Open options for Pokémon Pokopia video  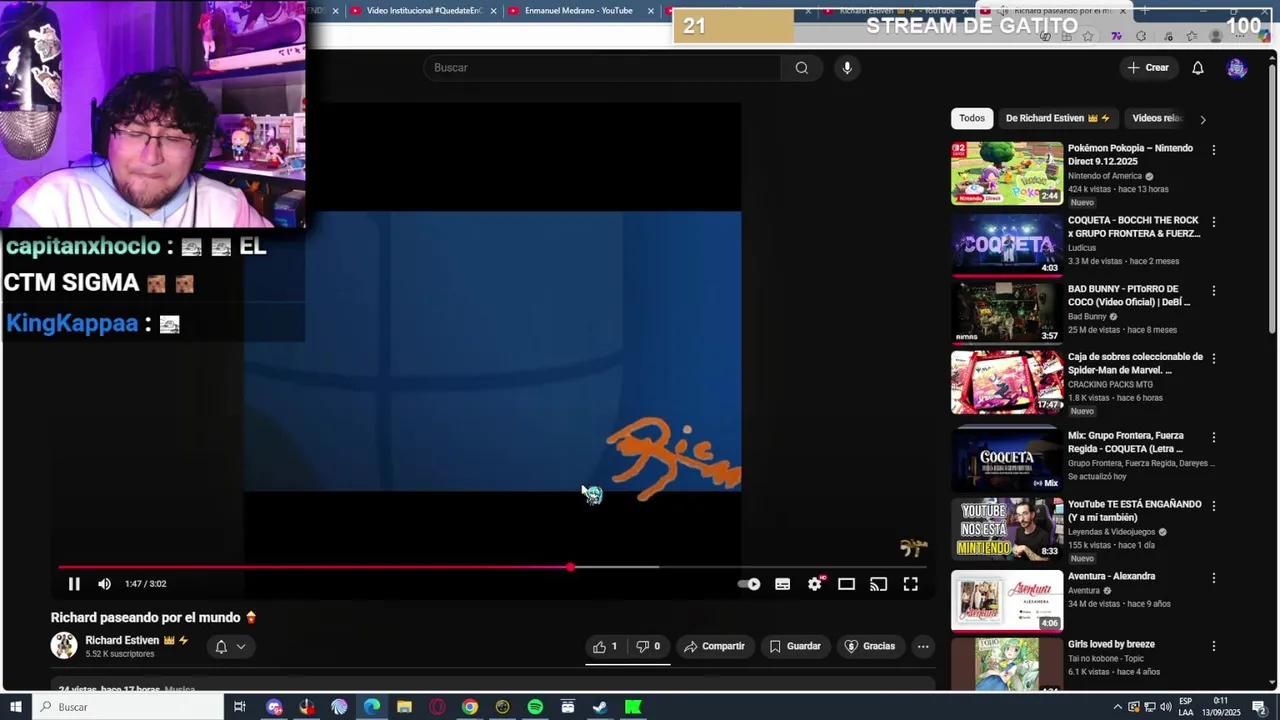click(1214, 150)
